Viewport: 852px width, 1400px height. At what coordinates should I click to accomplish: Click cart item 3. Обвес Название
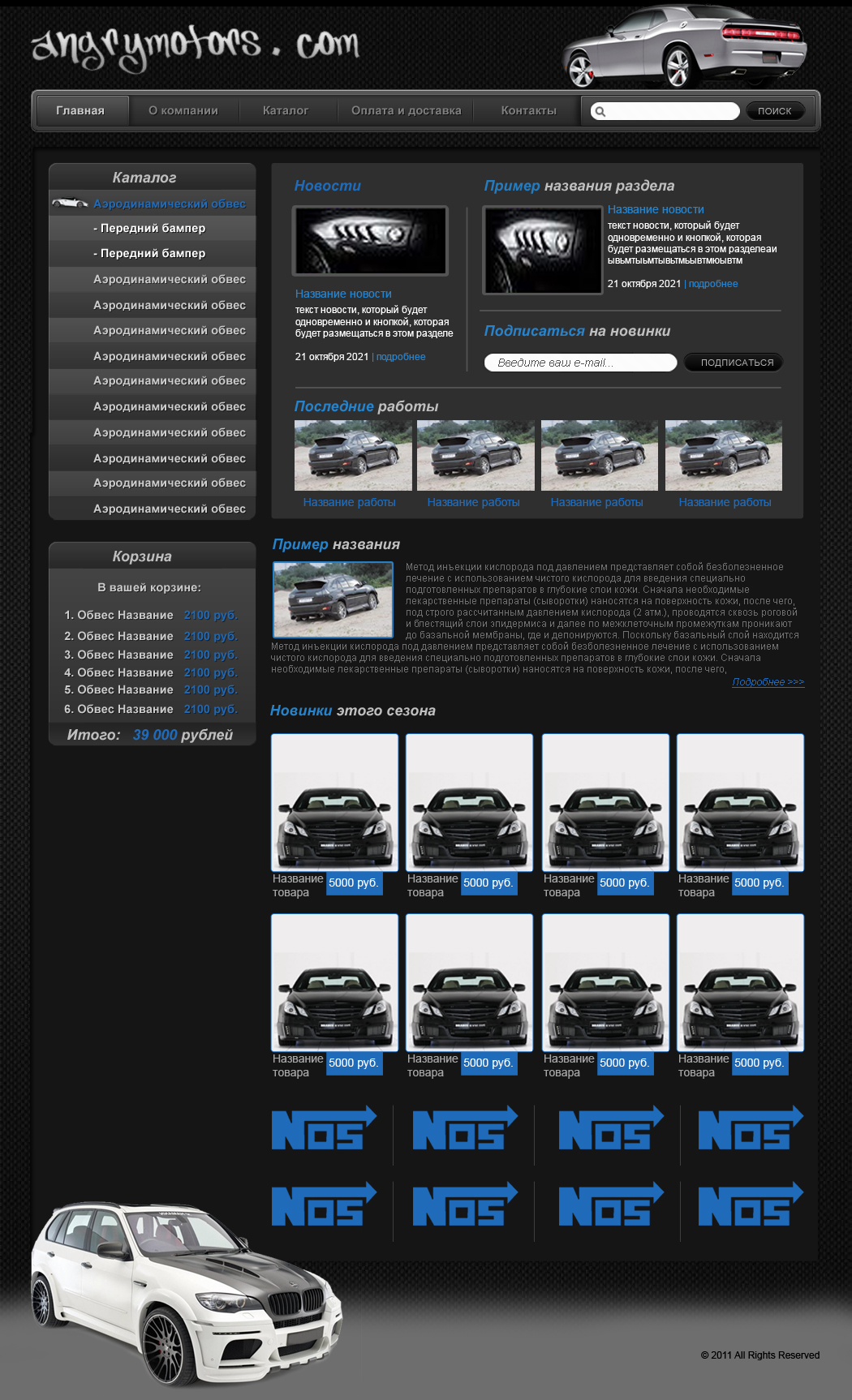[x=118, y=655]
